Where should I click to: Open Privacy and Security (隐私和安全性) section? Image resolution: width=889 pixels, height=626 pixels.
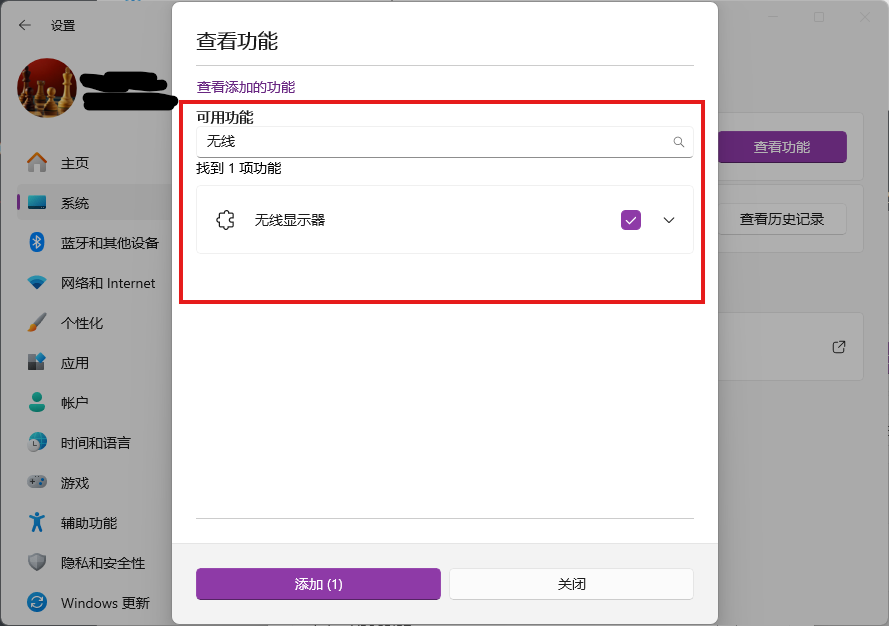102,563
